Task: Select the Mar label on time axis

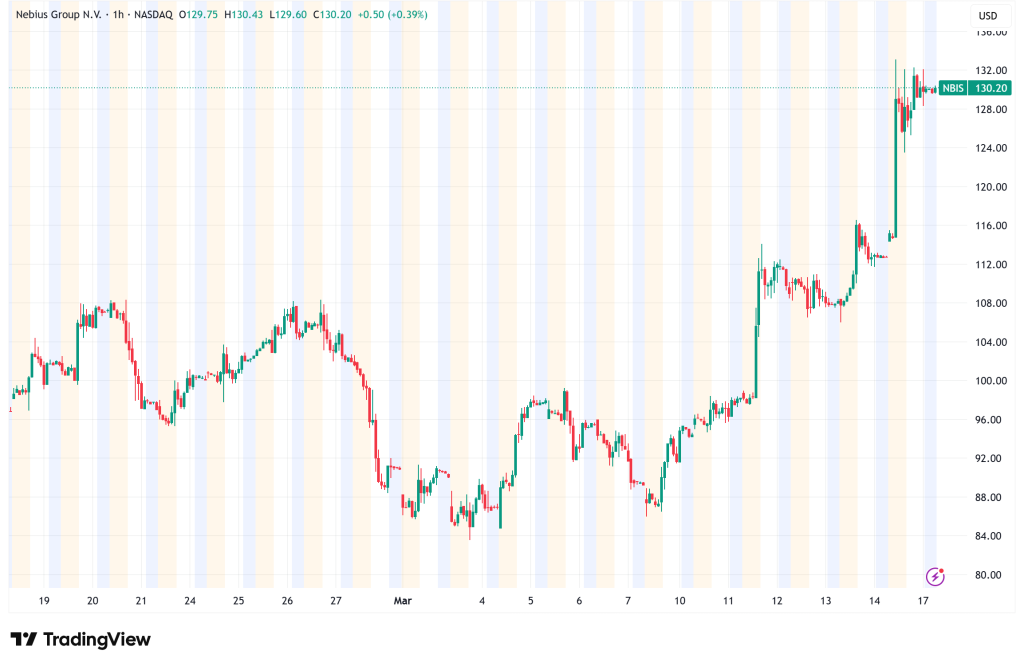Action: [399, 601]
